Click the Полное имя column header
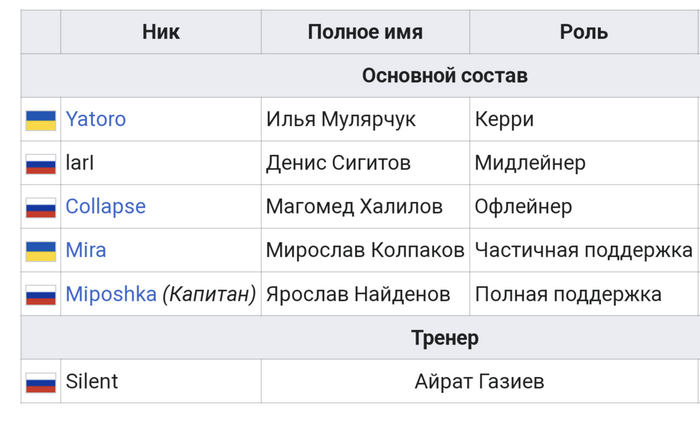700x424 pixels. (x=365, y=32)
